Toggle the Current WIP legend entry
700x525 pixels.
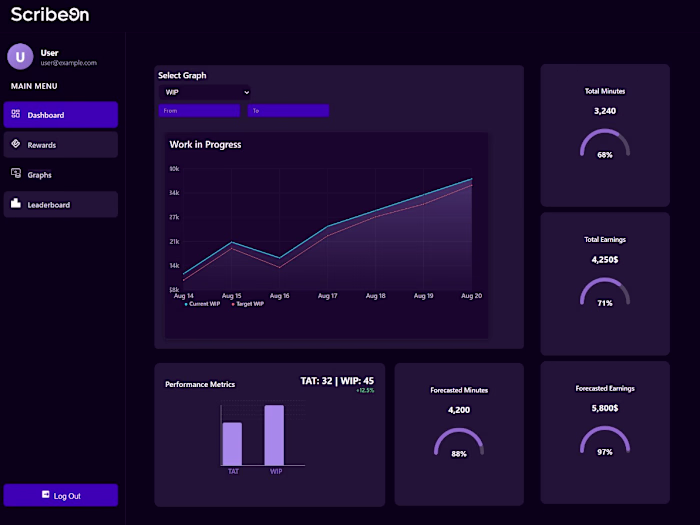(x=202, y=304)
